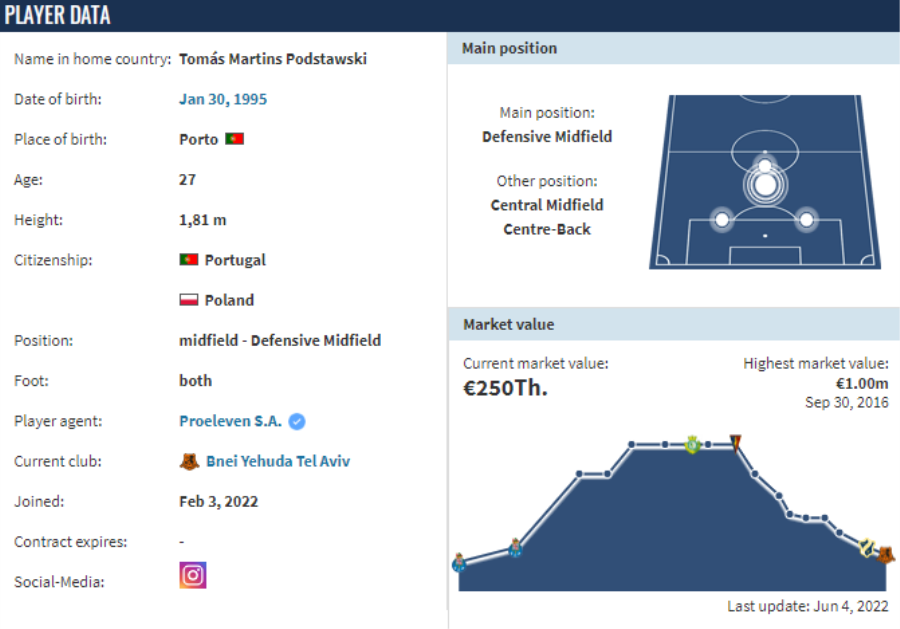Open the Bnei Yehuda Tel Aviv club link
Screen dimensions: 900x629
278,461
